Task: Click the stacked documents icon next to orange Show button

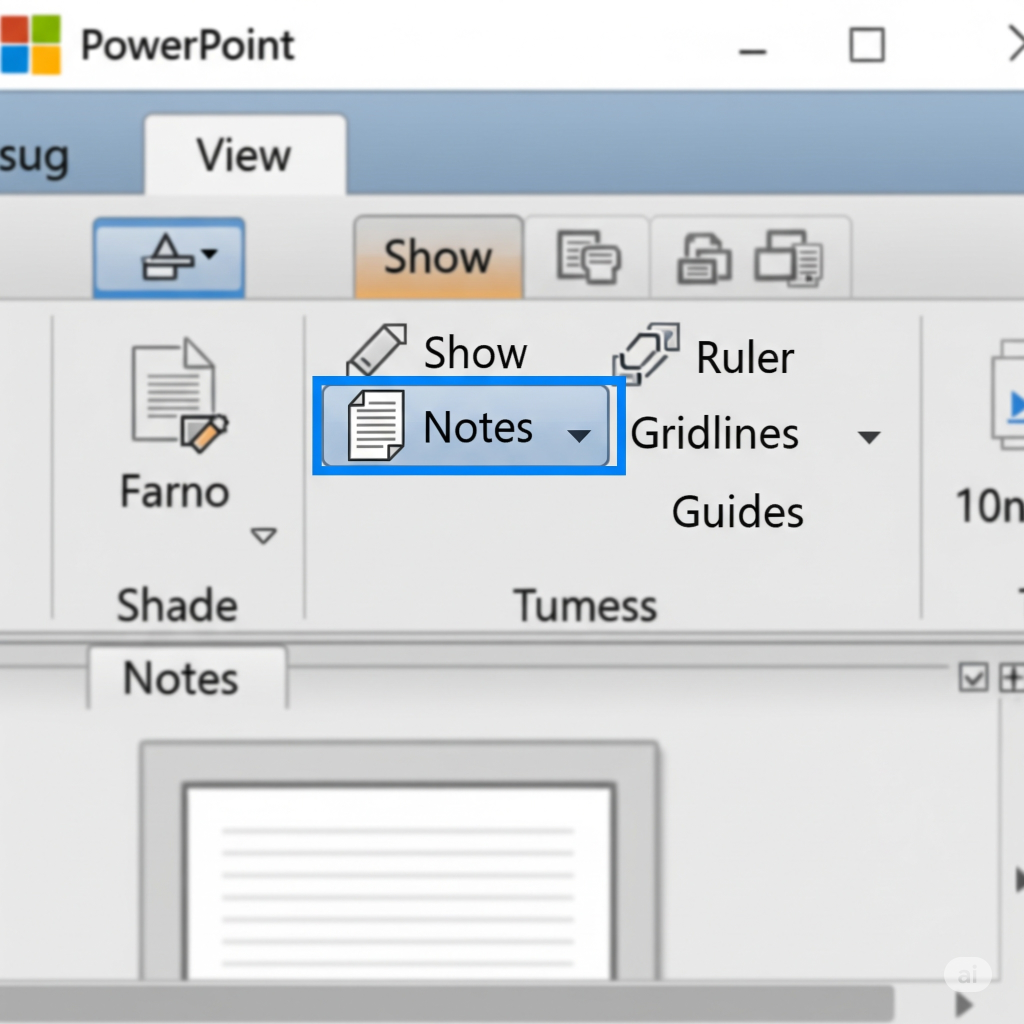Action: pos(588,257)
